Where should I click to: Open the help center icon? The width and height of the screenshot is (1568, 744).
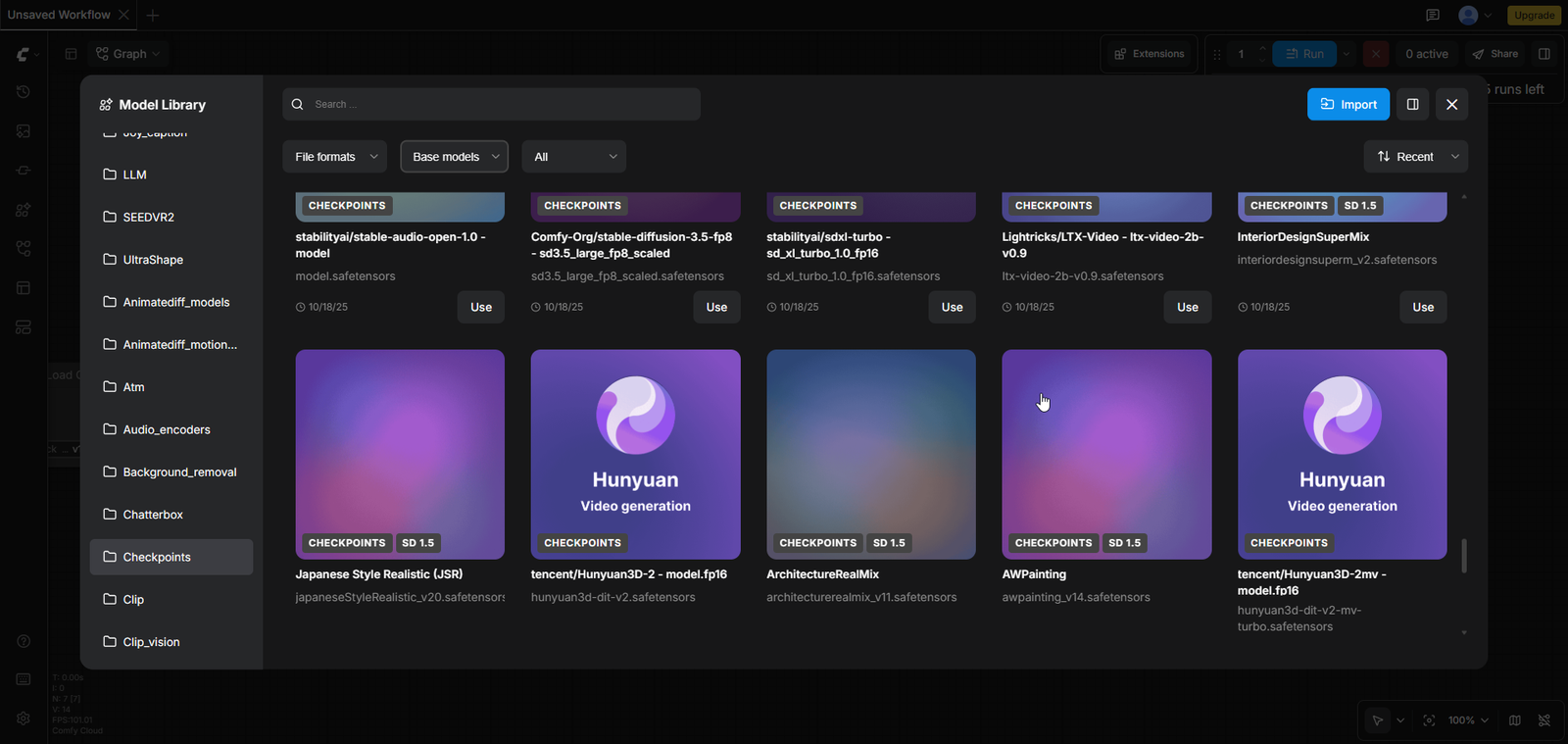(x=24, y=641)
